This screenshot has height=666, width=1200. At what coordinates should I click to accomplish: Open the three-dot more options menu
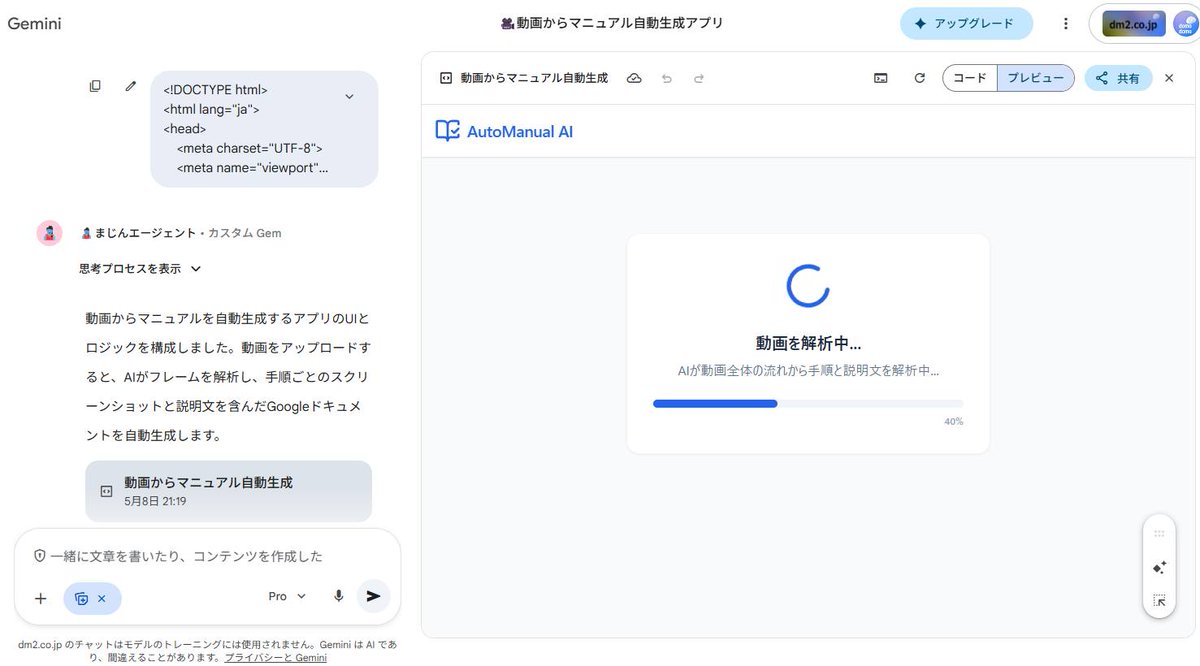coord(1066,23)
